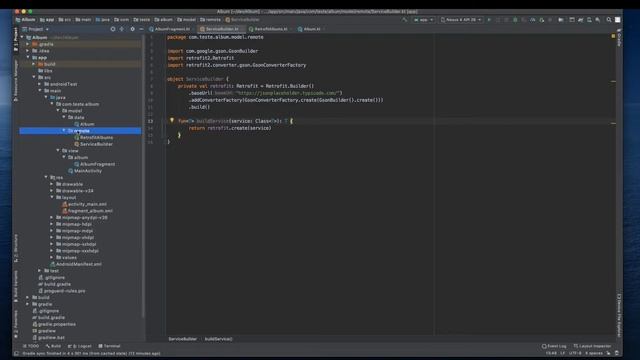
Task: Open the Build Variants side tab
Action: point(16,286)
